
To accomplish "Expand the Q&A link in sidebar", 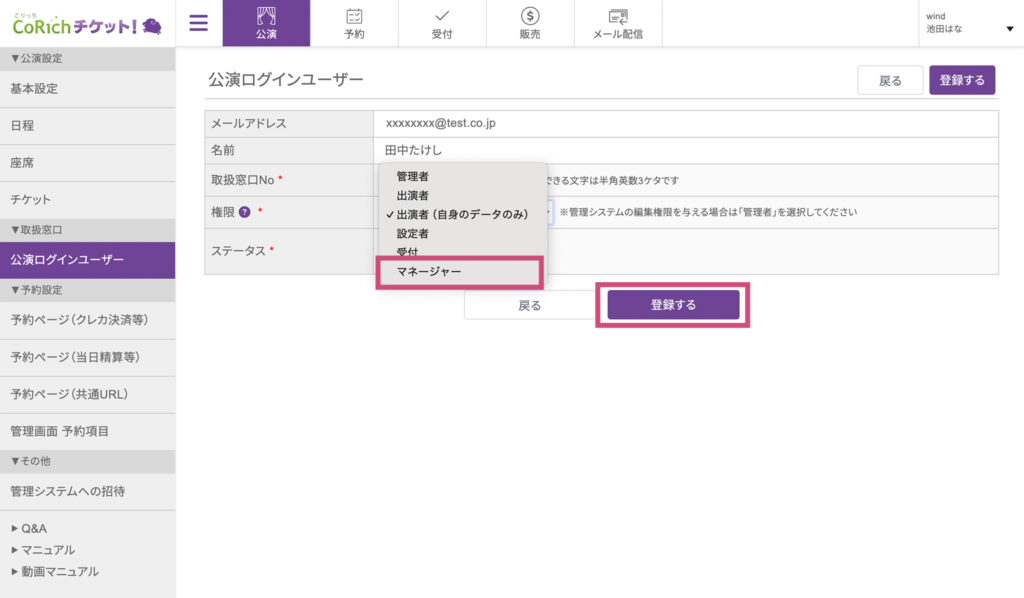I will 33,528.
